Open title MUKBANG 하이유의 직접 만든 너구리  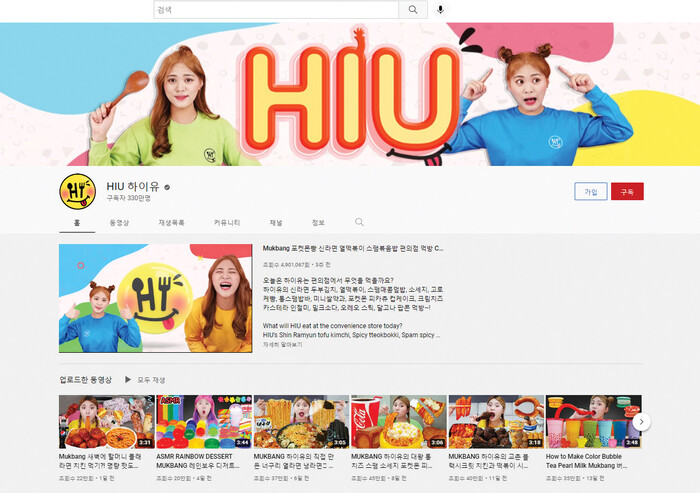(x=294, y=461)
